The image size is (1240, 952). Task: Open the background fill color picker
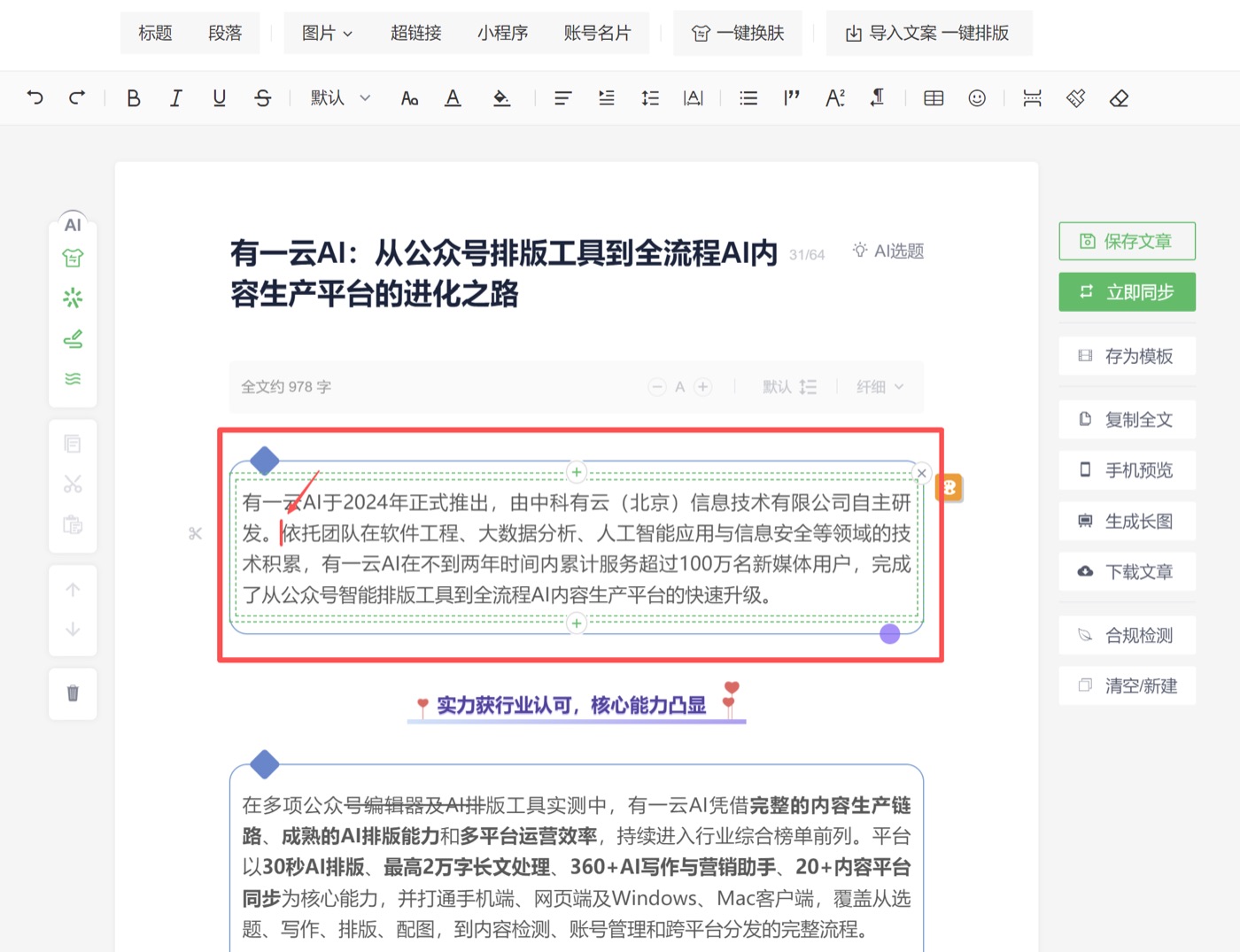pos(501,98)
